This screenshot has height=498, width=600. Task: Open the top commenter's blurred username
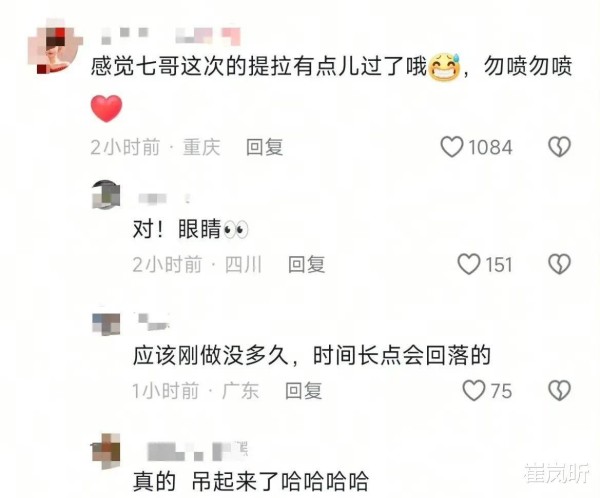tap(171, 36)
